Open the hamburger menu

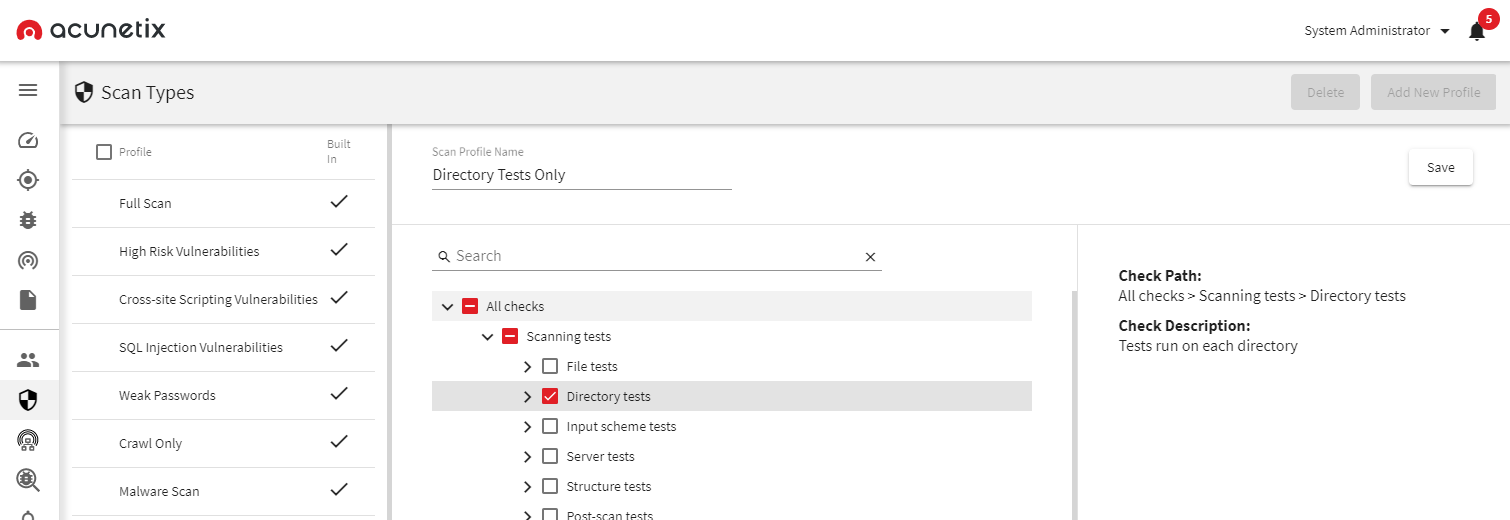coord(28,90)
